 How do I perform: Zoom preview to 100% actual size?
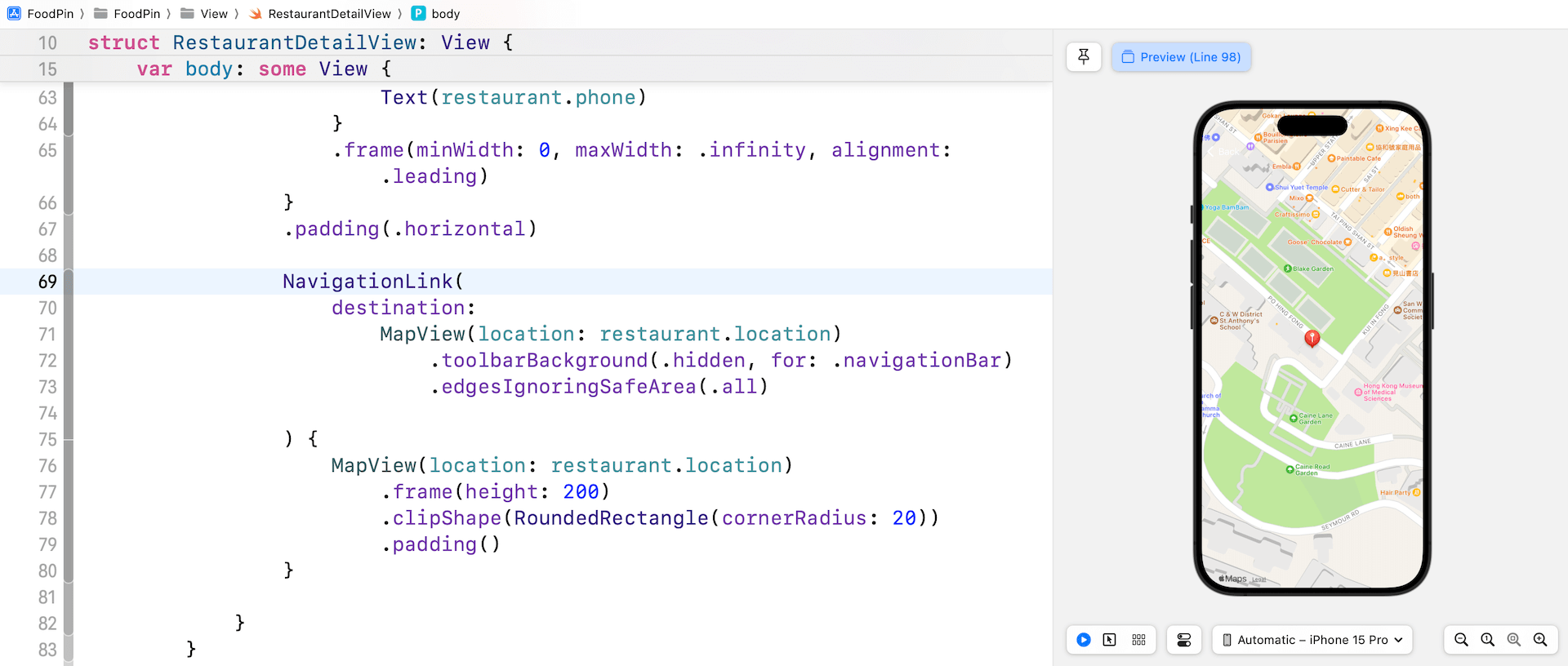pyautogui.click(x=1488, y=640)
